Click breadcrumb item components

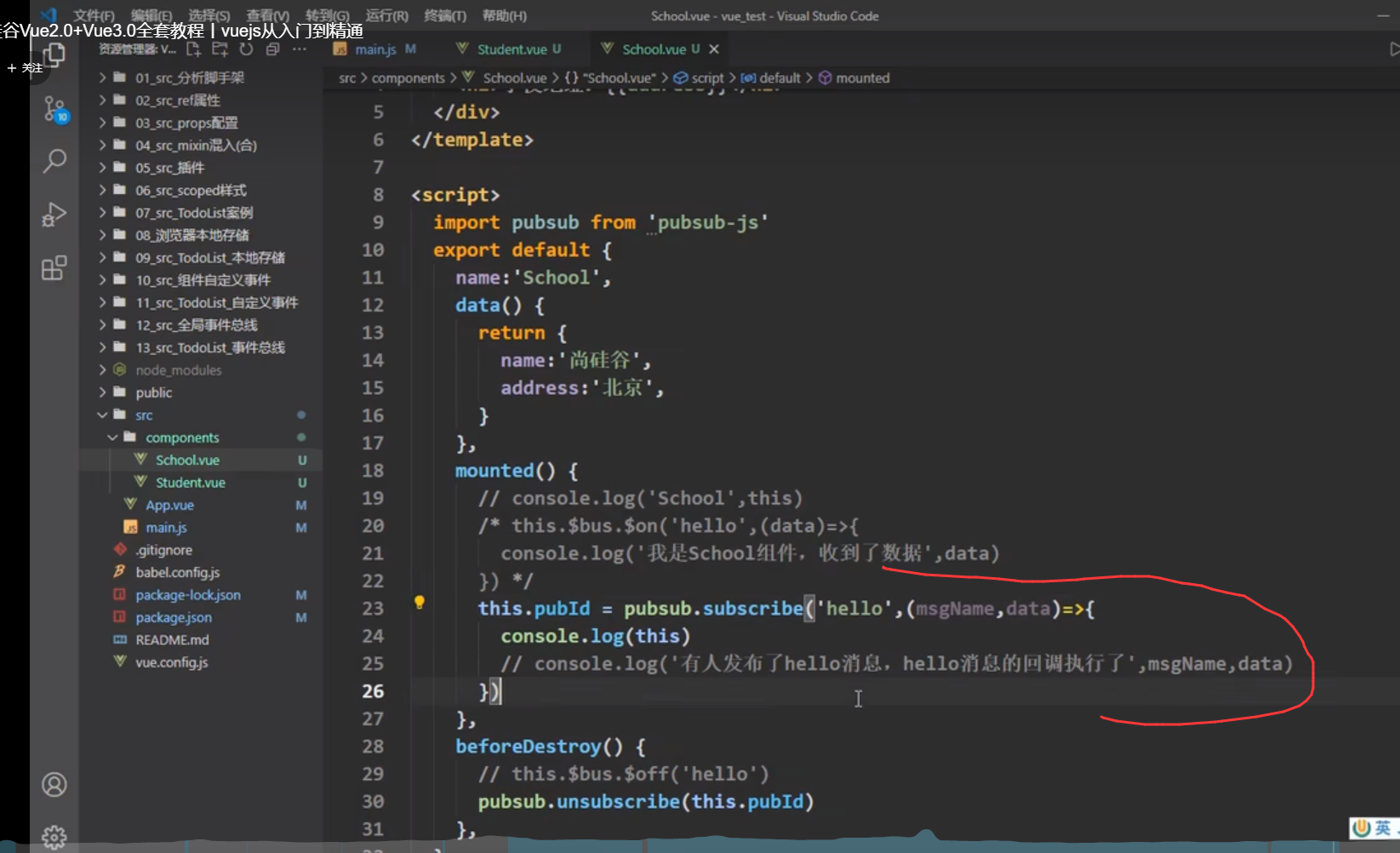(x=409, y=77)
